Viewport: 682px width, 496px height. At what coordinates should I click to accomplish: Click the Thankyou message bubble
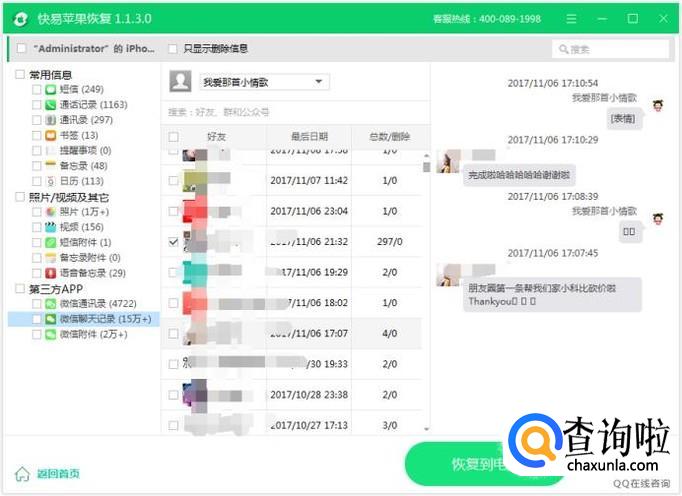coord(552,295)
